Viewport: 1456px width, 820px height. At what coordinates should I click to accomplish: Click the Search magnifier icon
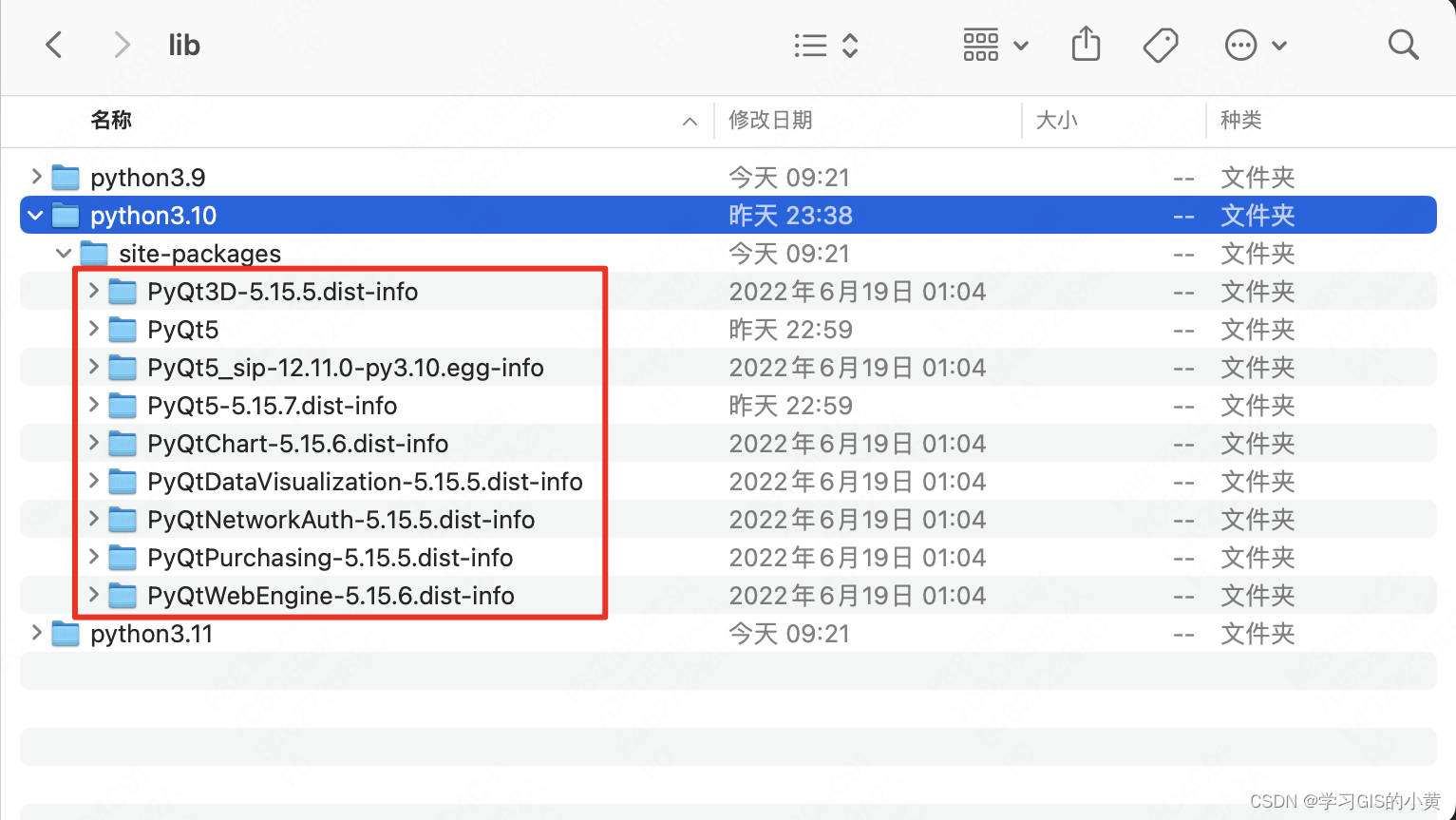pyautogui.click(x=1403, y=45)
